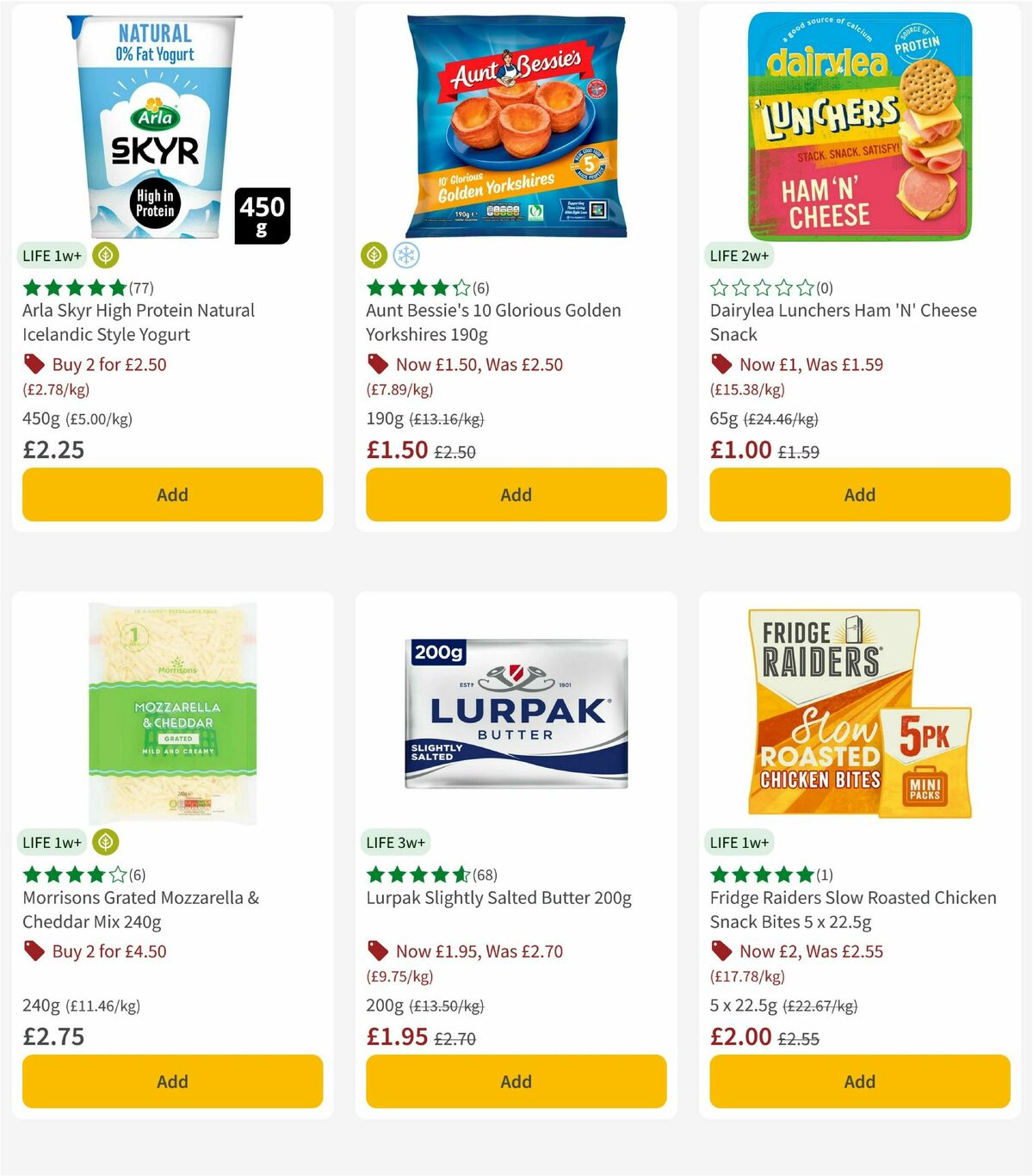Toggle the LIFE 1w+ badge on Arla Skyr
The width and height of the screenshot is (1033, 1176).
(53, 256)
